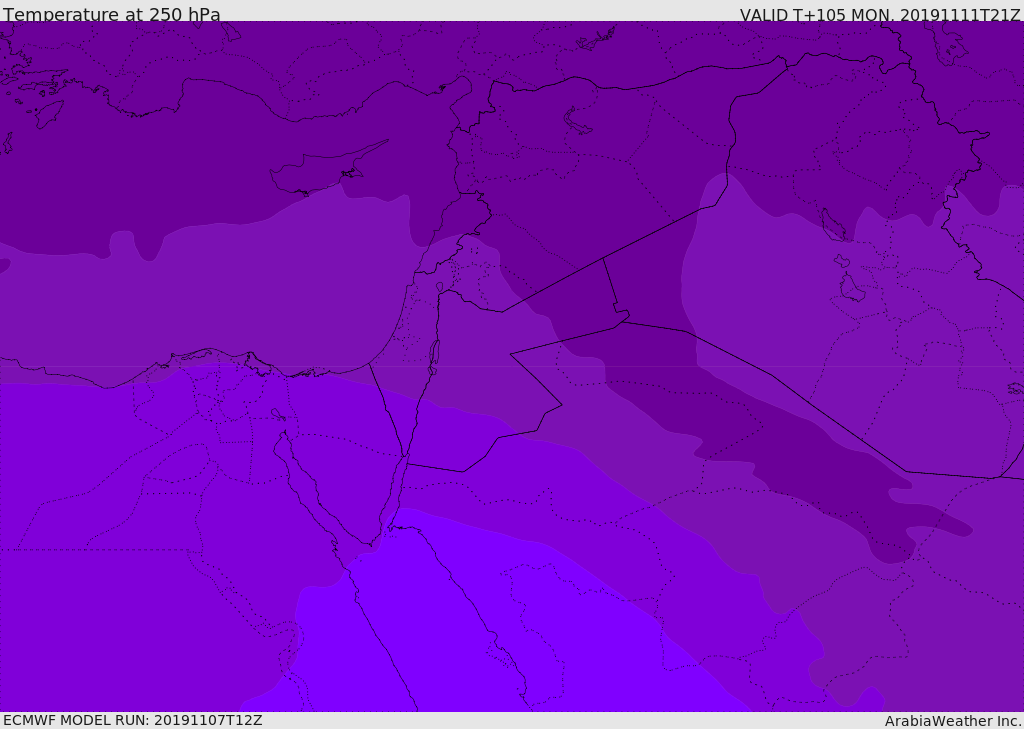Image resolution: width=1024 pixels, height=729 pixels.
Task: Open the ArabiaWeather Inc. credit
Action: tap(952, 721)
